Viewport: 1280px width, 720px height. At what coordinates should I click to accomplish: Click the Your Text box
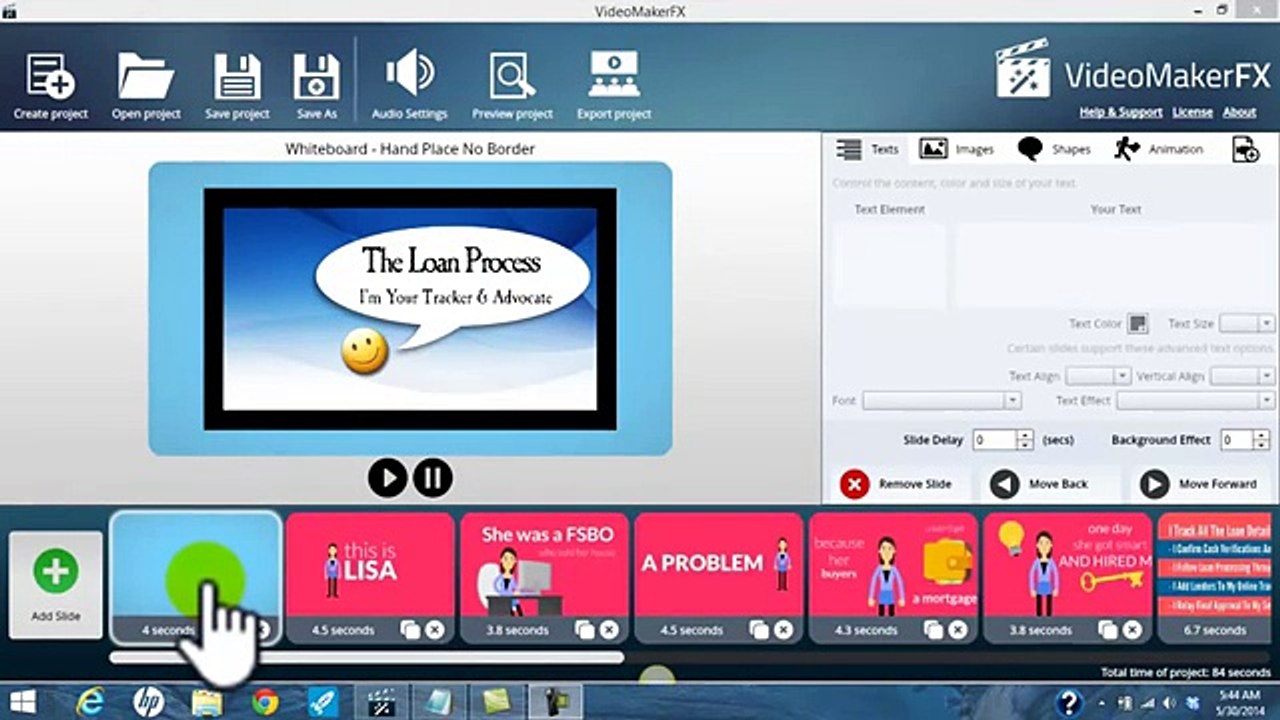tap(1114, 264)
